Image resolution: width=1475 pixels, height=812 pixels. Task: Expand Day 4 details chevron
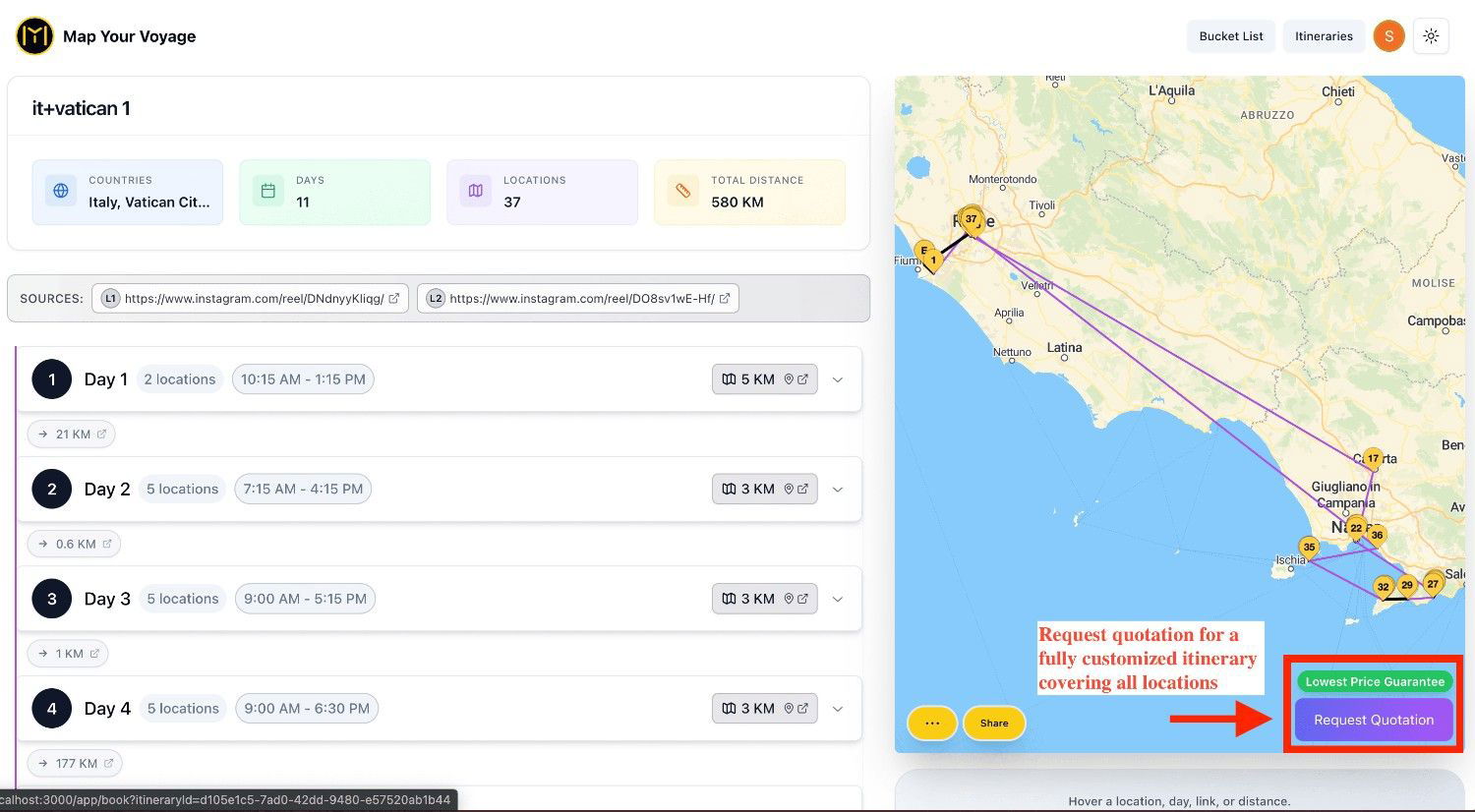click(838, 709)
